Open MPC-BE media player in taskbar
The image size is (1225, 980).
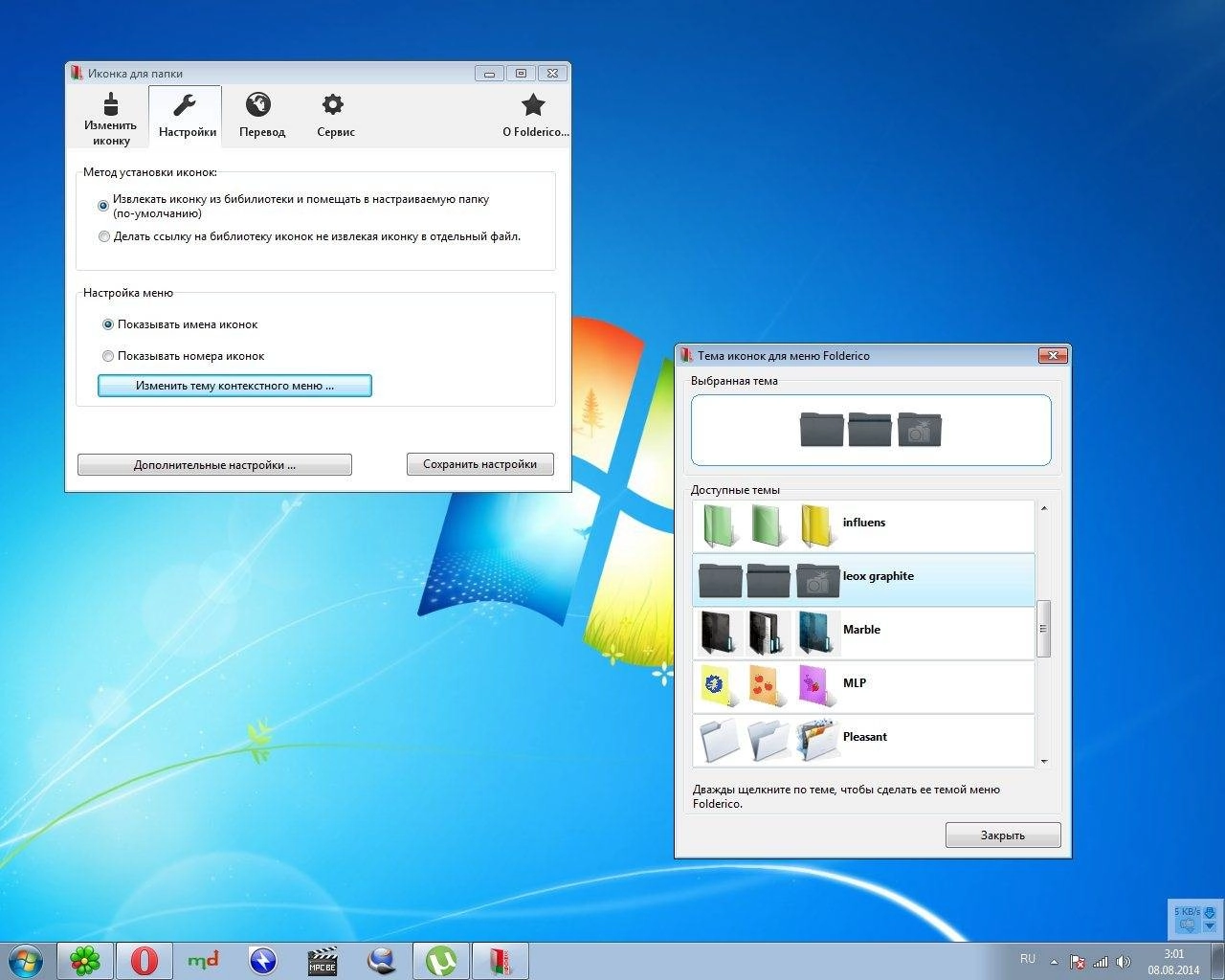pyautogui.click(x=323, y=960)
